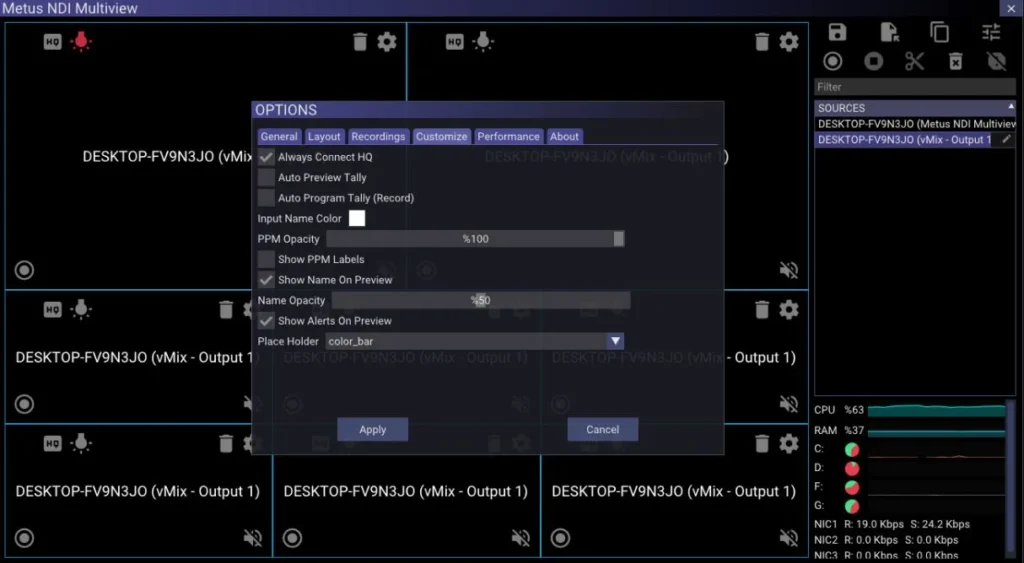Click the toolbar trash icon with an X
Viewport: 1024px width, 563px height.
pyautogui.click(x=955, y=61)
